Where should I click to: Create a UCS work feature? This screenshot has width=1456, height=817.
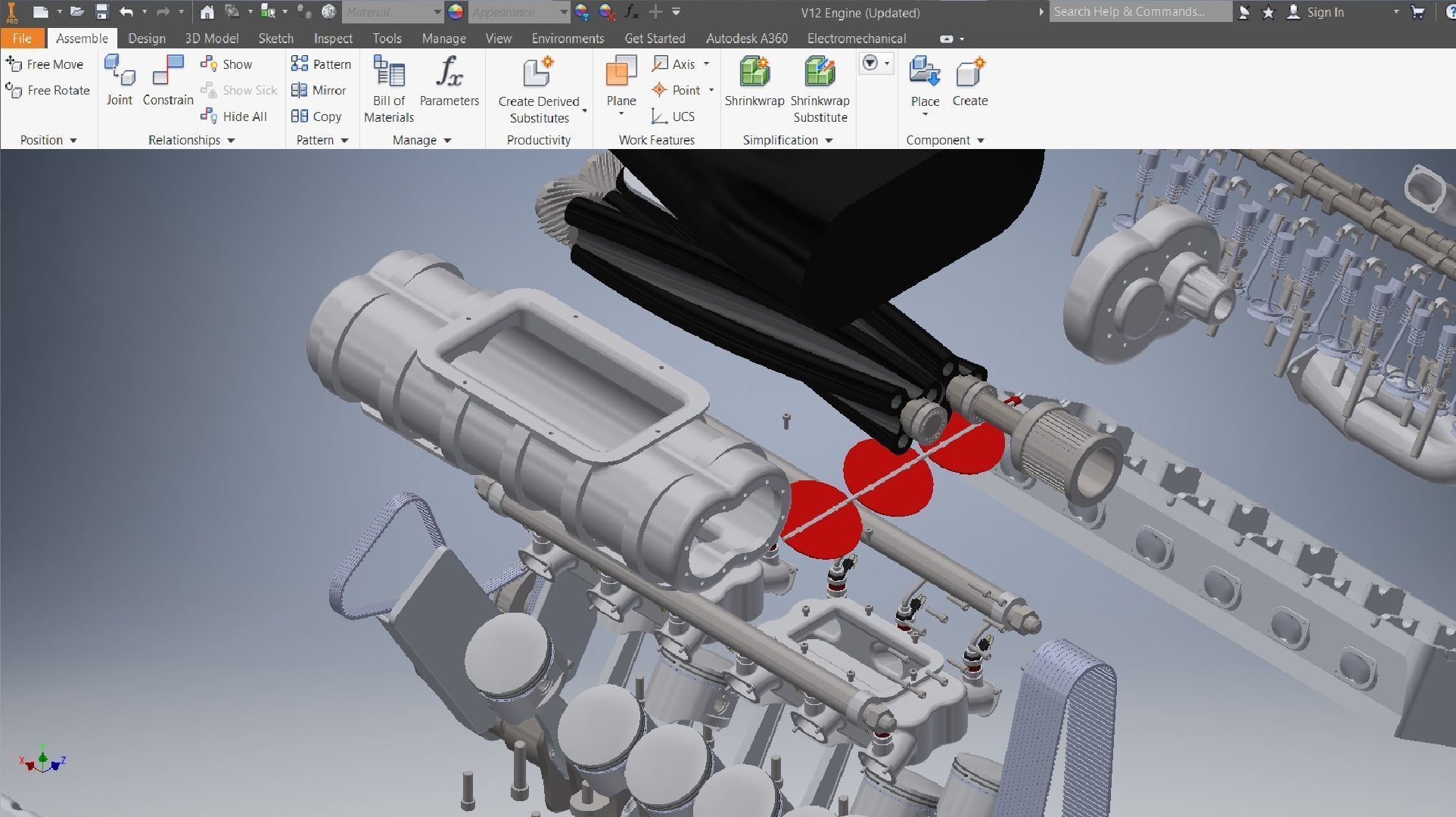(673, 116)
